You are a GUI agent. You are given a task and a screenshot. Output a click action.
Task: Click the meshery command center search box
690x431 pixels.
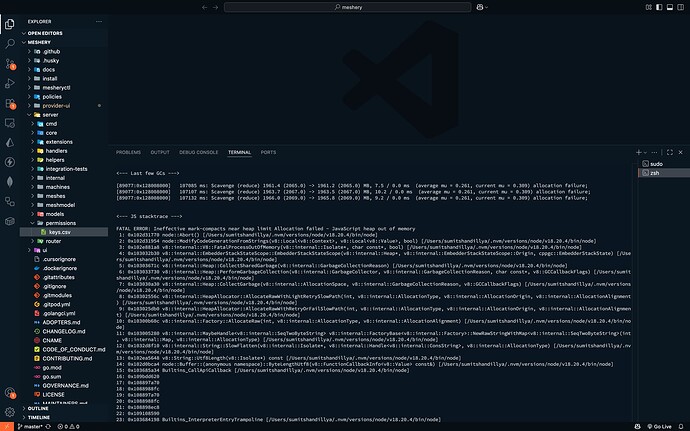347,7
